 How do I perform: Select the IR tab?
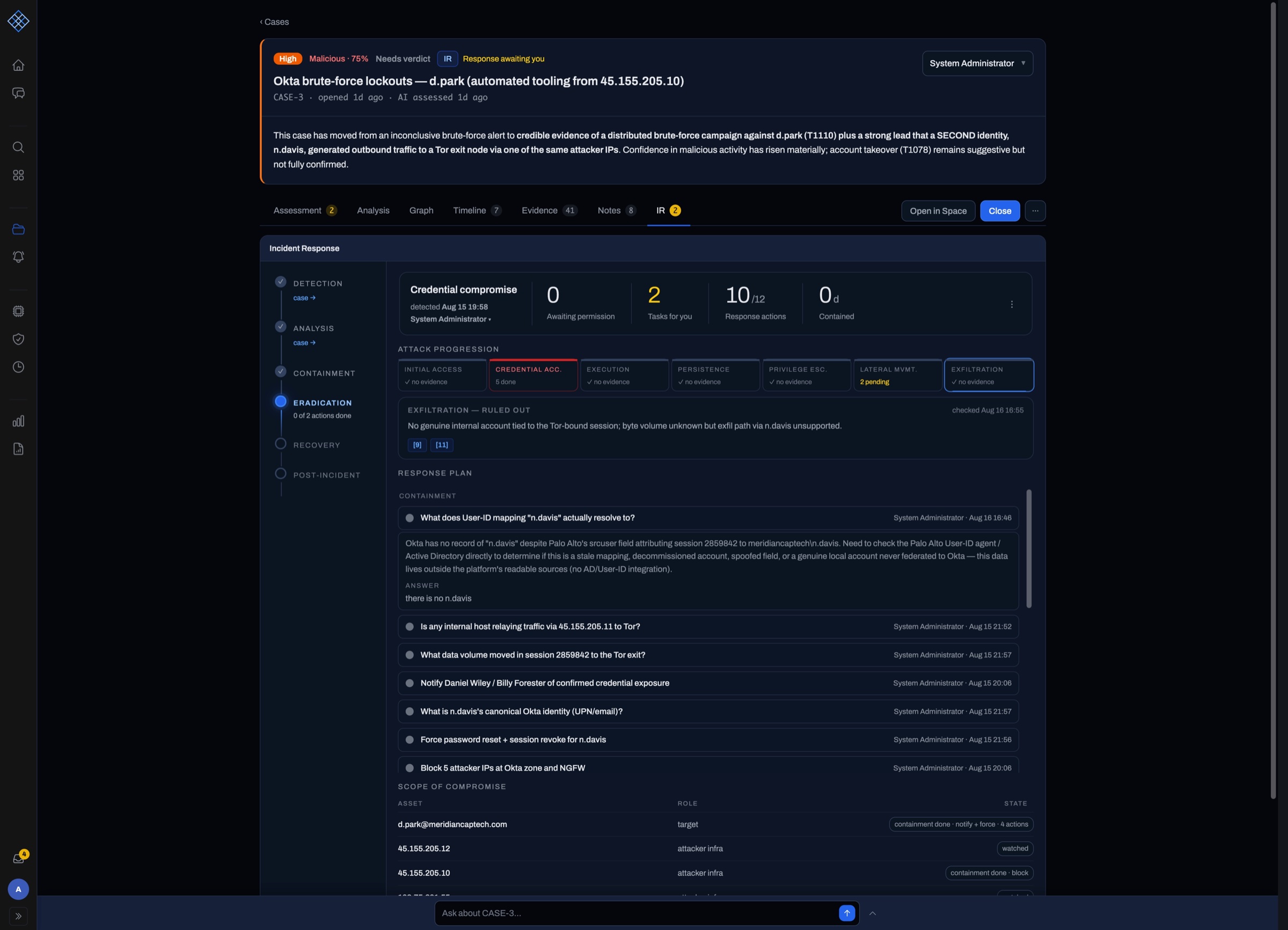click(669, 210)
